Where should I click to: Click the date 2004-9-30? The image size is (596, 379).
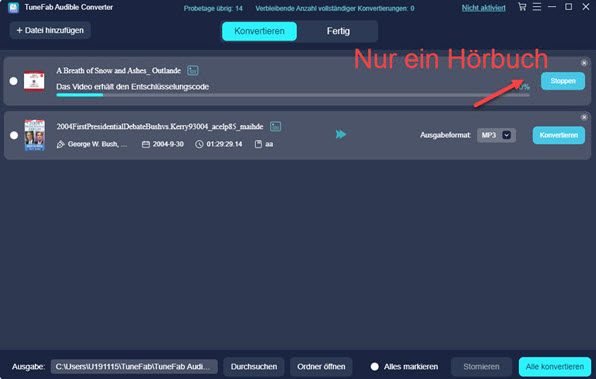tap(168, 144)
